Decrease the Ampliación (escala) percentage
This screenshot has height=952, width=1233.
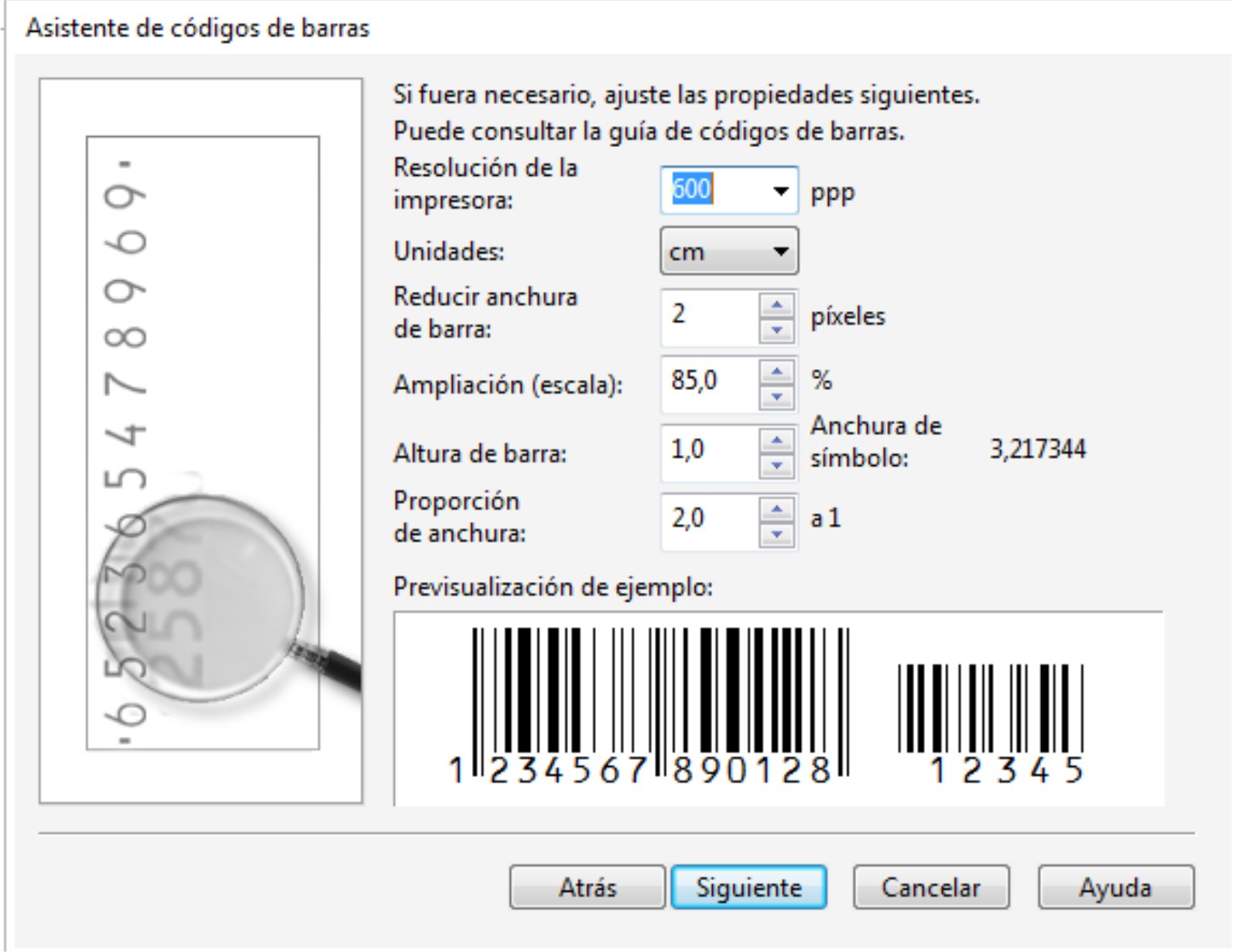777,397
